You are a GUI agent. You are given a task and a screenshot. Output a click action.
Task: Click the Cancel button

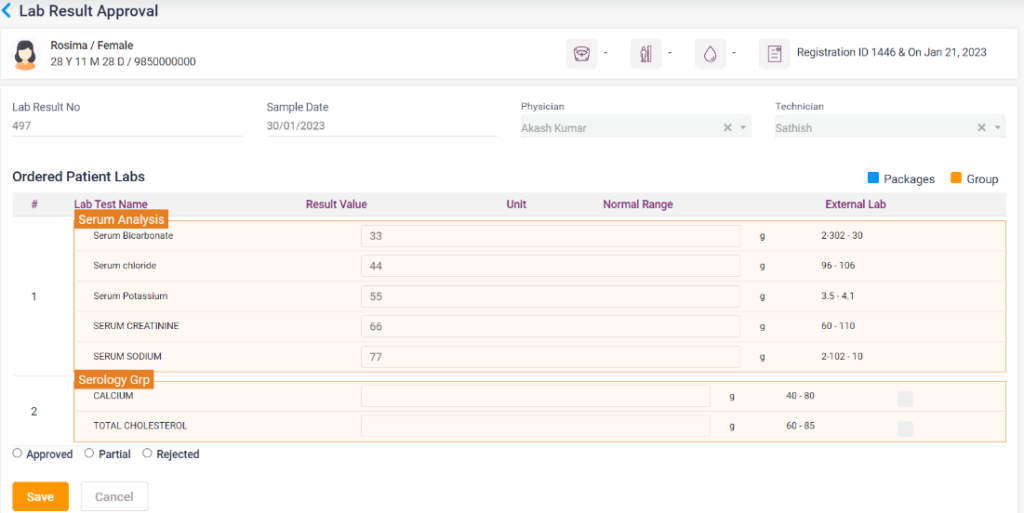(114, 497)
